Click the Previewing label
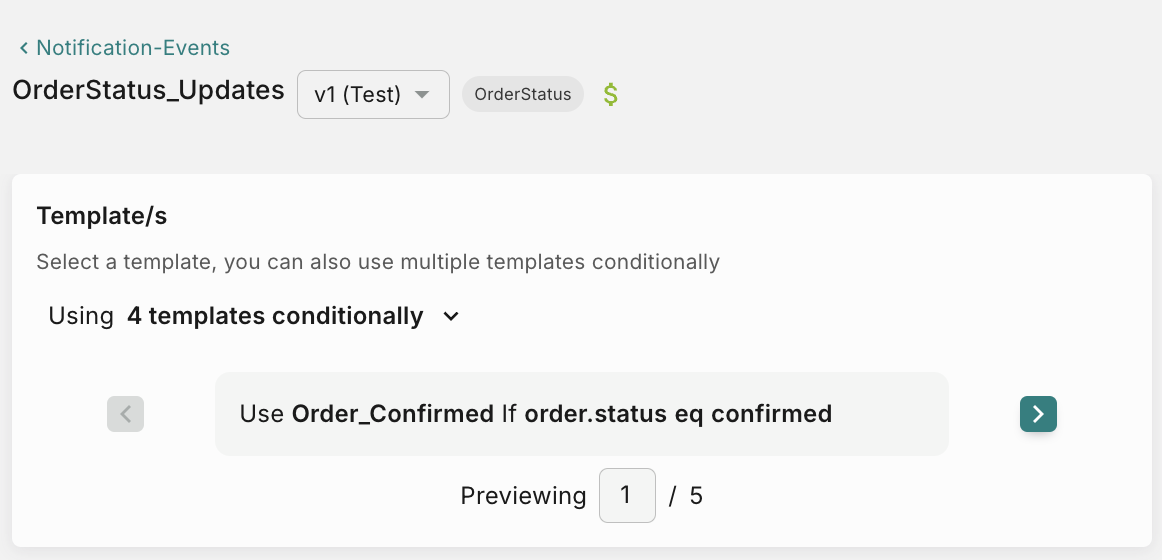 pos(523,495)
